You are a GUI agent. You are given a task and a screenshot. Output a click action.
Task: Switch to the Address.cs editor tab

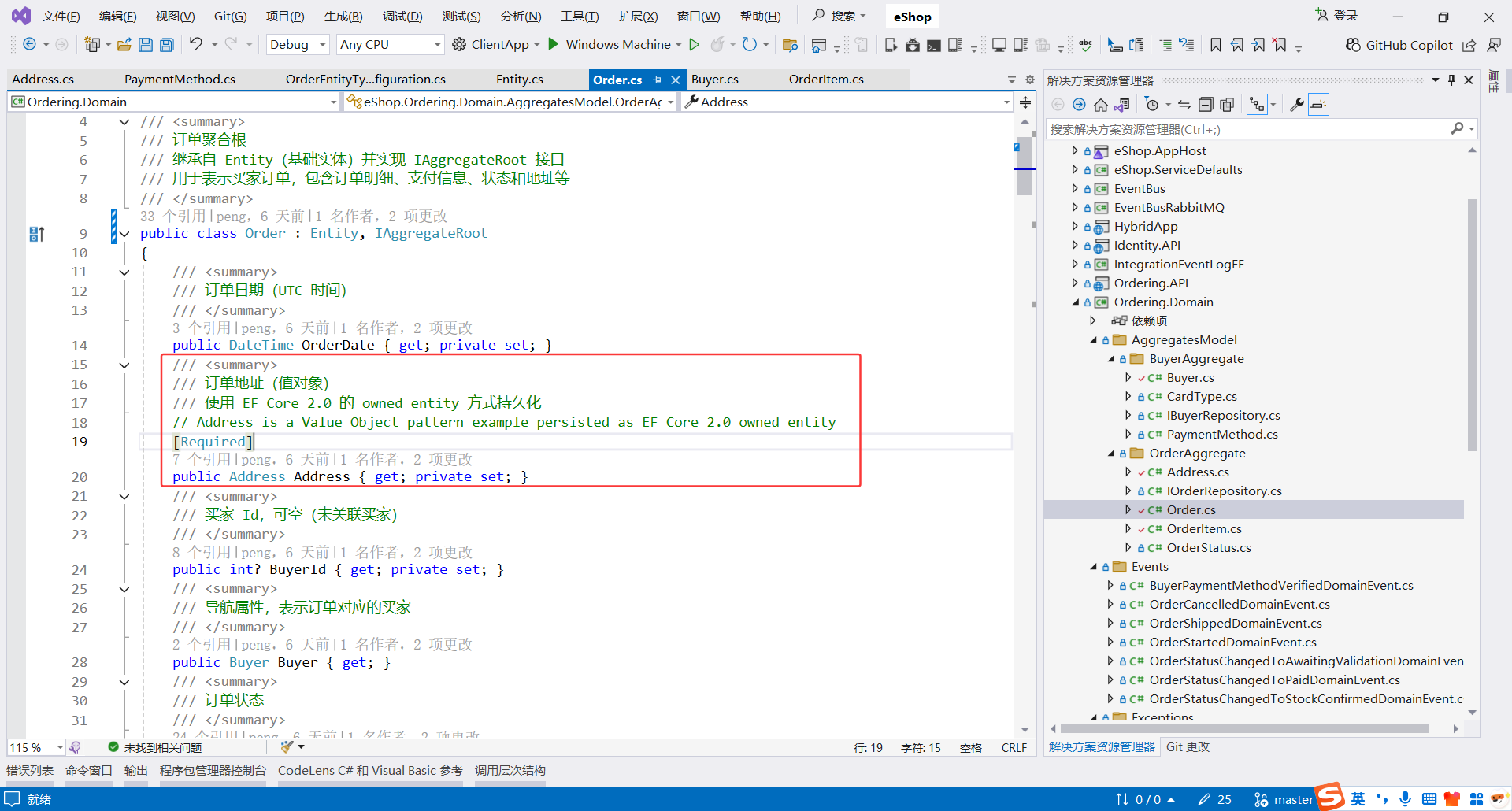pyautogui.click(x=43, y=80)
